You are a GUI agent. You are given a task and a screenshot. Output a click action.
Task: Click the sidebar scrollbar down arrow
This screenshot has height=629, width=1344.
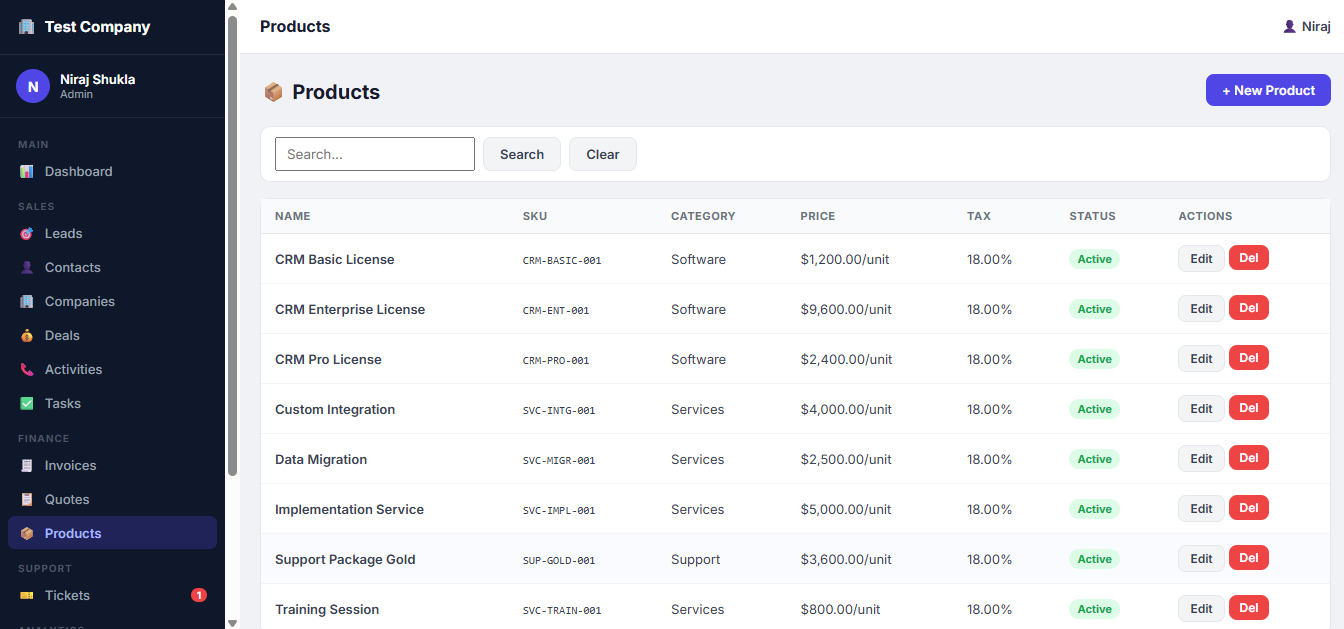[233, 622]
